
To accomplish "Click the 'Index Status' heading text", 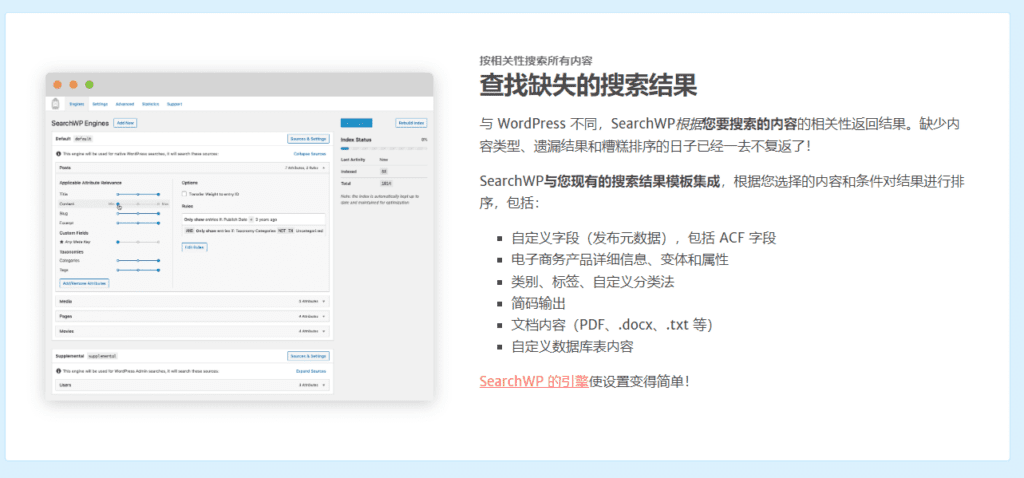I will (356, 140).
